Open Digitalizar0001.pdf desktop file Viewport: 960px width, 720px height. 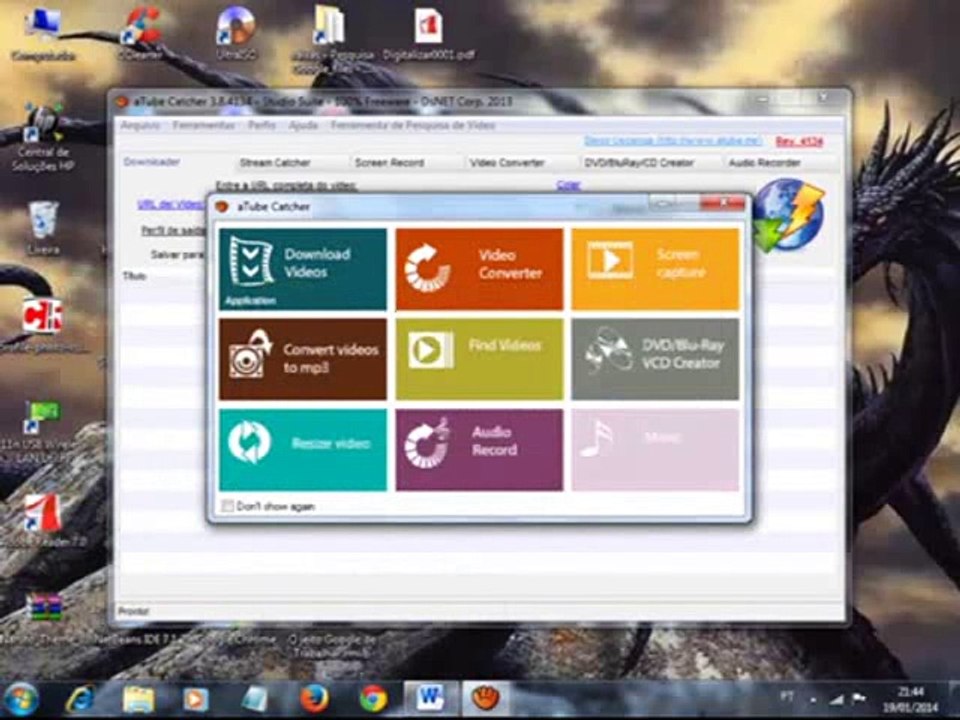[x=428, y=34]
